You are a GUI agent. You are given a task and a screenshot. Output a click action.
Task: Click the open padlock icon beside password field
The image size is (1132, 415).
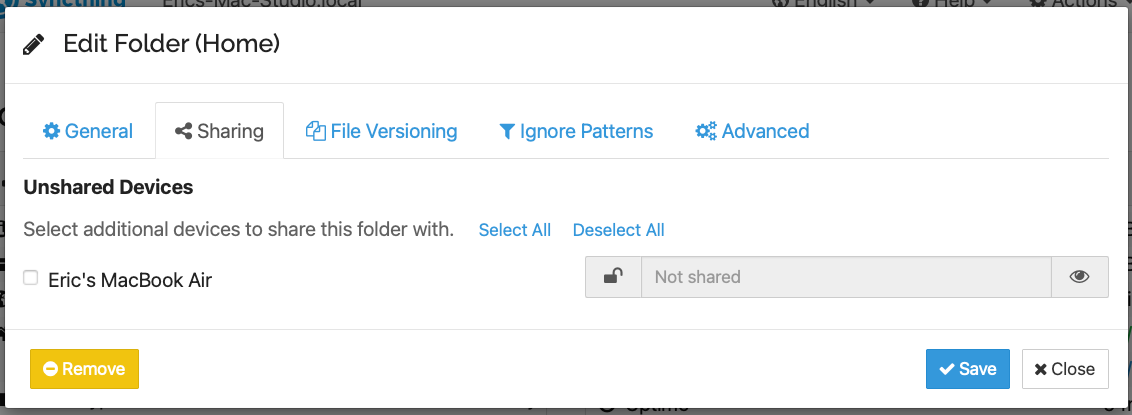pyautogui.click(x=613, y=277)
